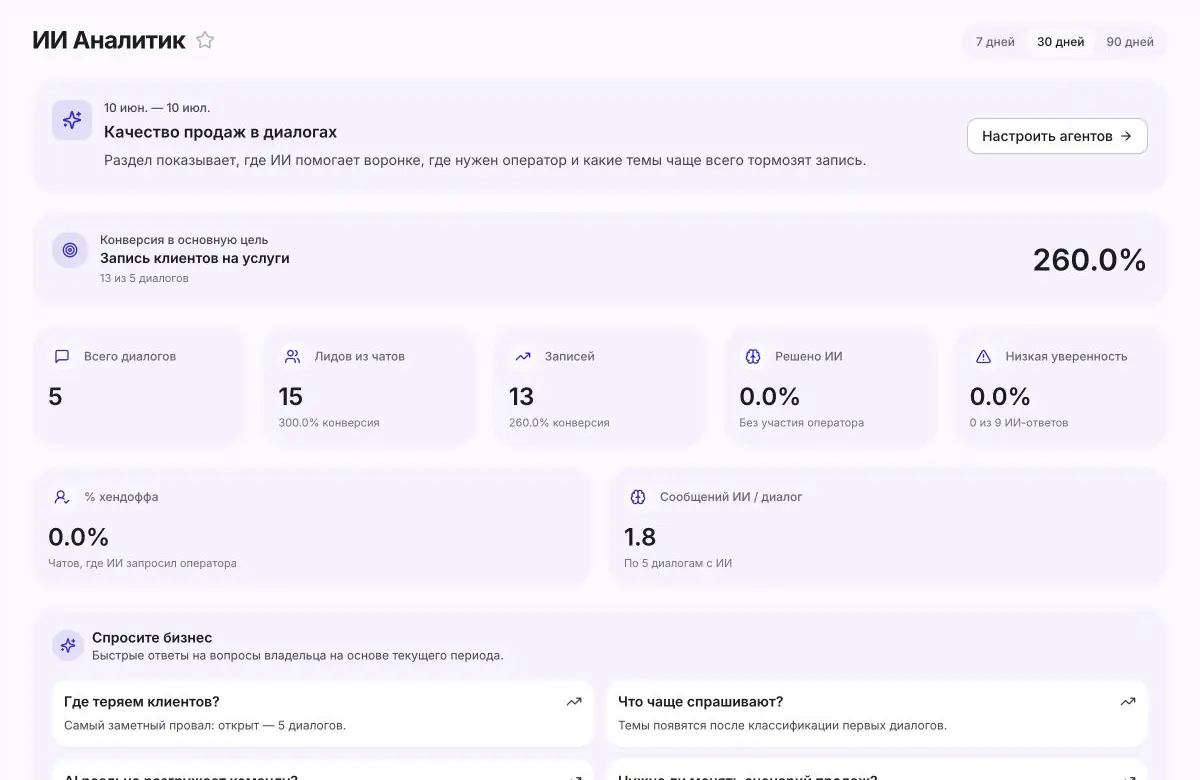Star the ИИ Аналитик page as favorite
Viewport: 1200px width, 780px height.
205,41
